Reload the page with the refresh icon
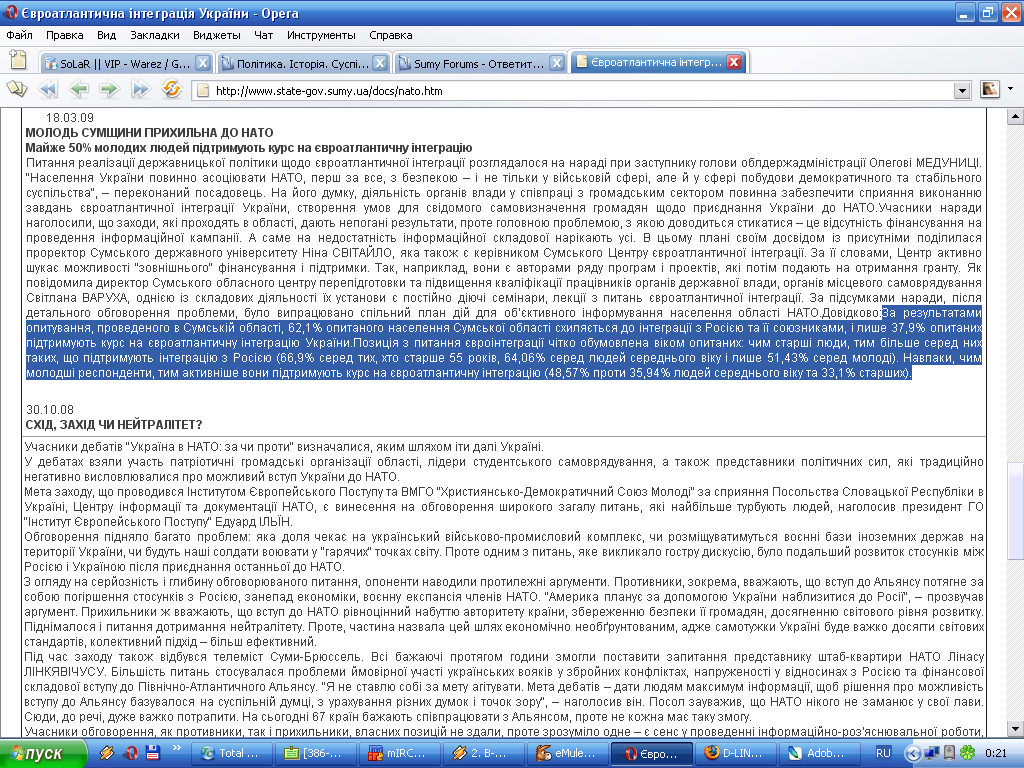The image size is (1024, 768). tap(171, 90)
